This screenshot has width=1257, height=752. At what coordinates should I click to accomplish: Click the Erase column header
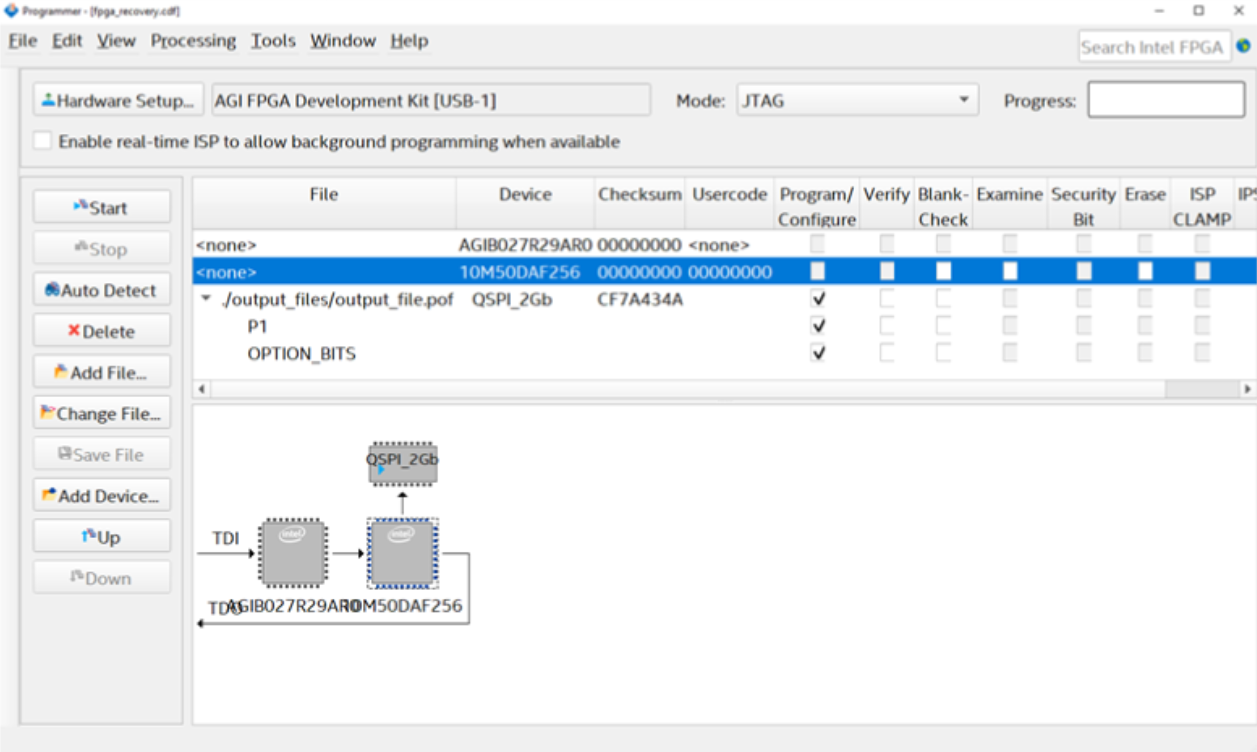click(1145, 205)
